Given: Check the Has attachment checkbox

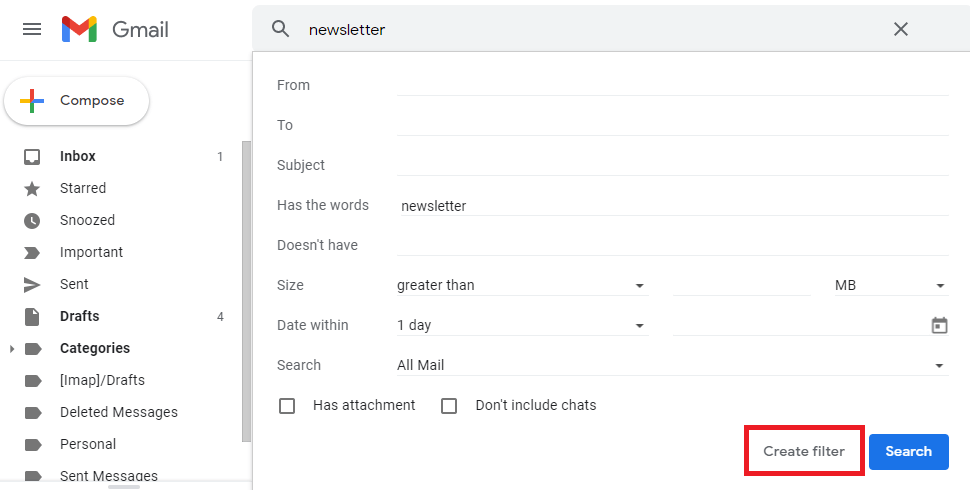Looking at the screenshot, I should pos(287,406).
